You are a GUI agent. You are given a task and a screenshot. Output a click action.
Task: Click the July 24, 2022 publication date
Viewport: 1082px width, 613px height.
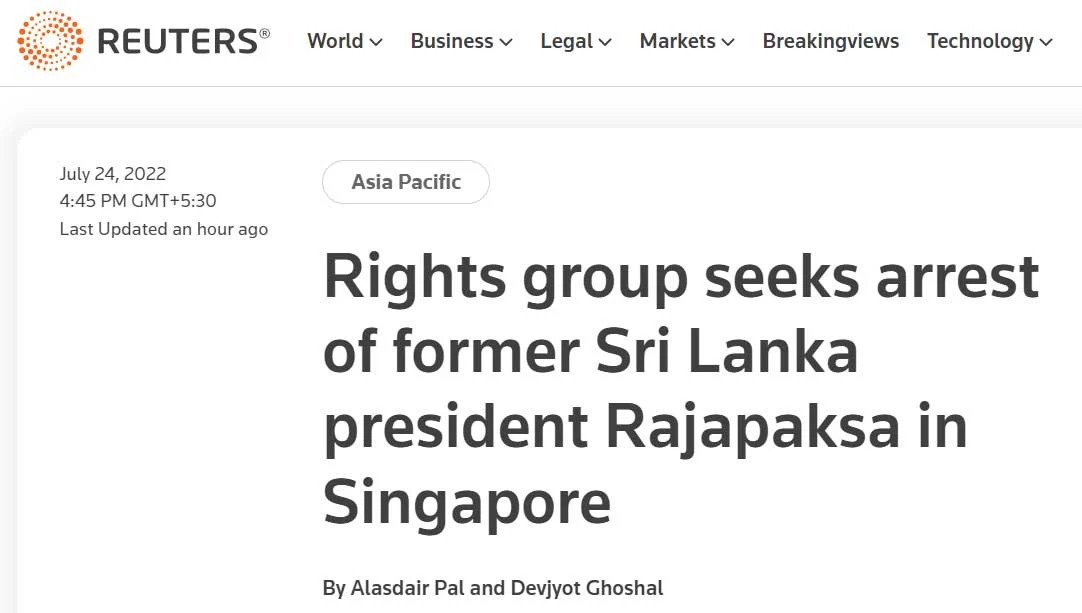pyautogui.click(x=113, y=174)
